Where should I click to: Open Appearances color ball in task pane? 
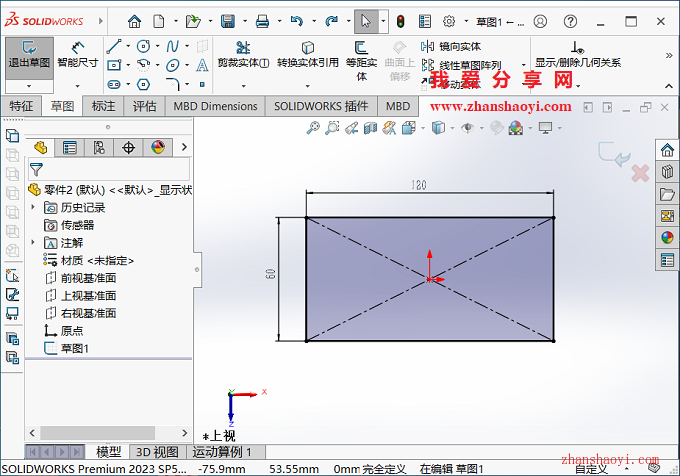[x=667, y=237]
